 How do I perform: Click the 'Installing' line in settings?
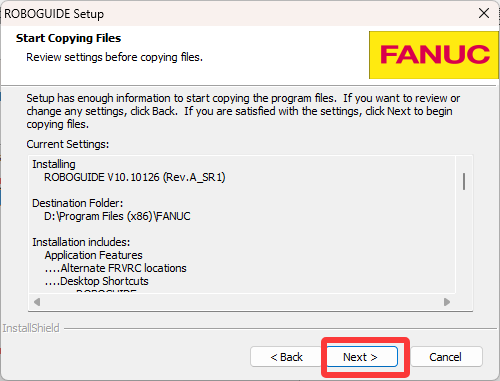(x=54, y=164)
